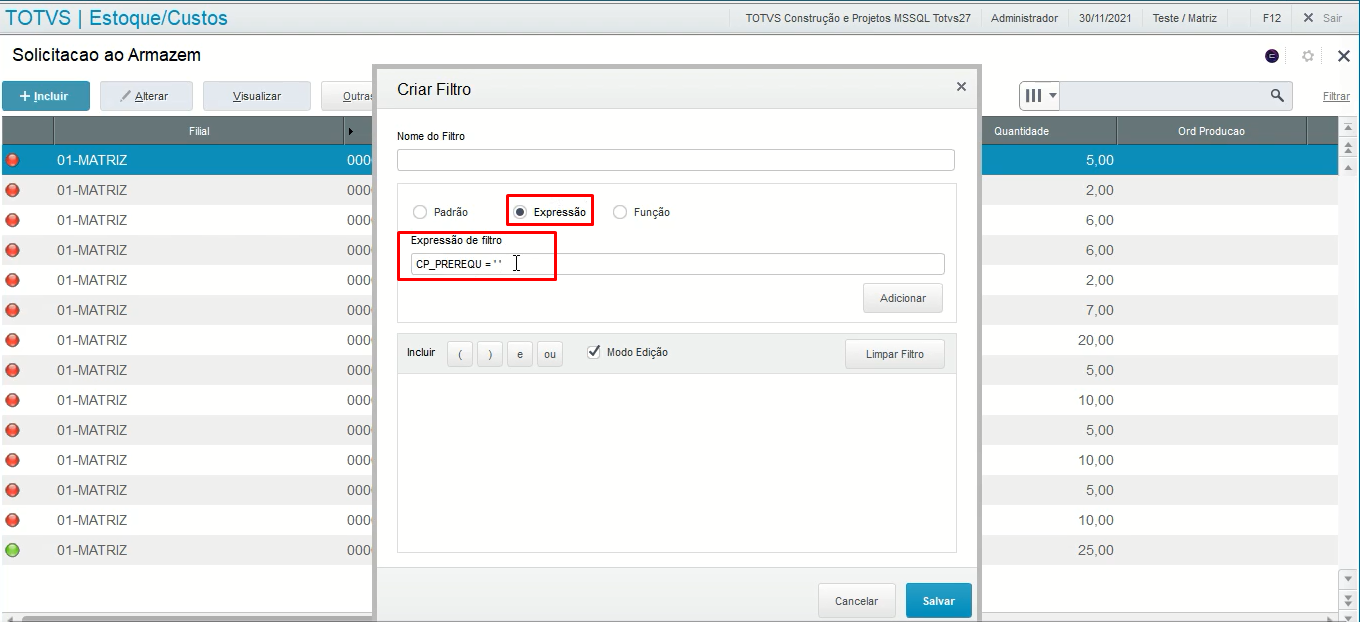Click the date 30/11/2021 in the top bar
Screen dimensions: 1360x622
[1105, 18]
